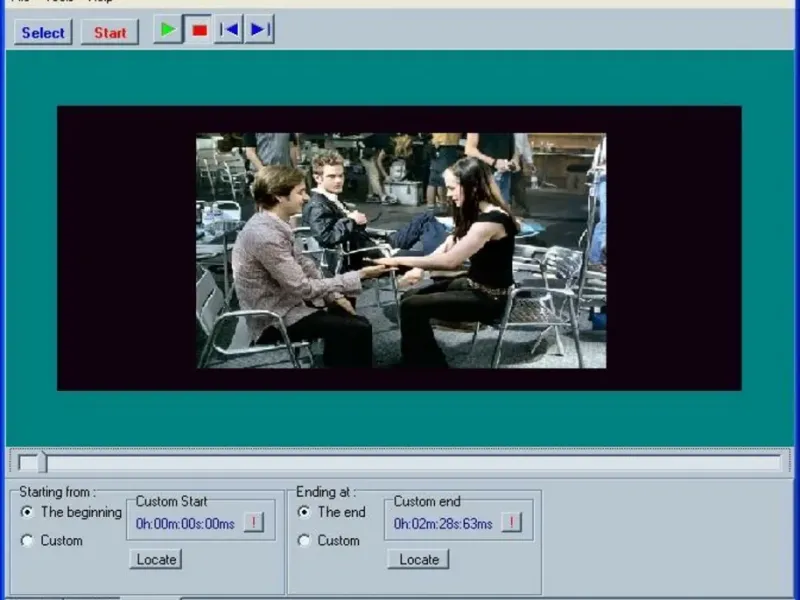
Task: Click the Custom Start time 0h:00m:00s:00ms
Action: (x=185, y=524)
